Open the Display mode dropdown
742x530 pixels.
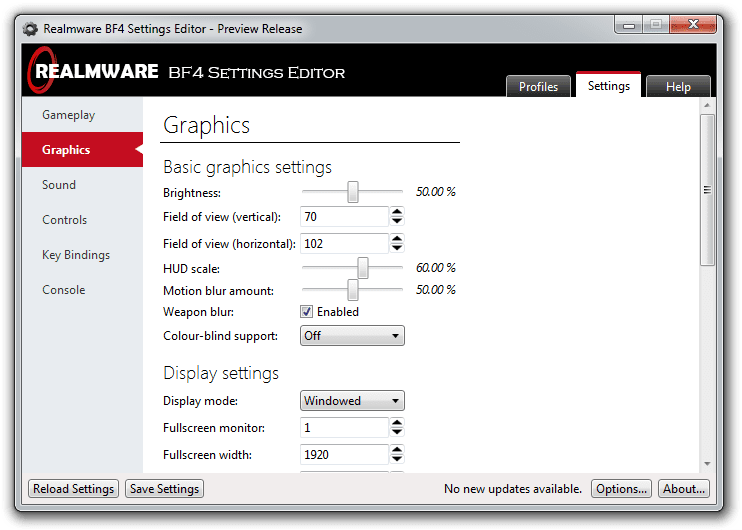pos(352,401)
